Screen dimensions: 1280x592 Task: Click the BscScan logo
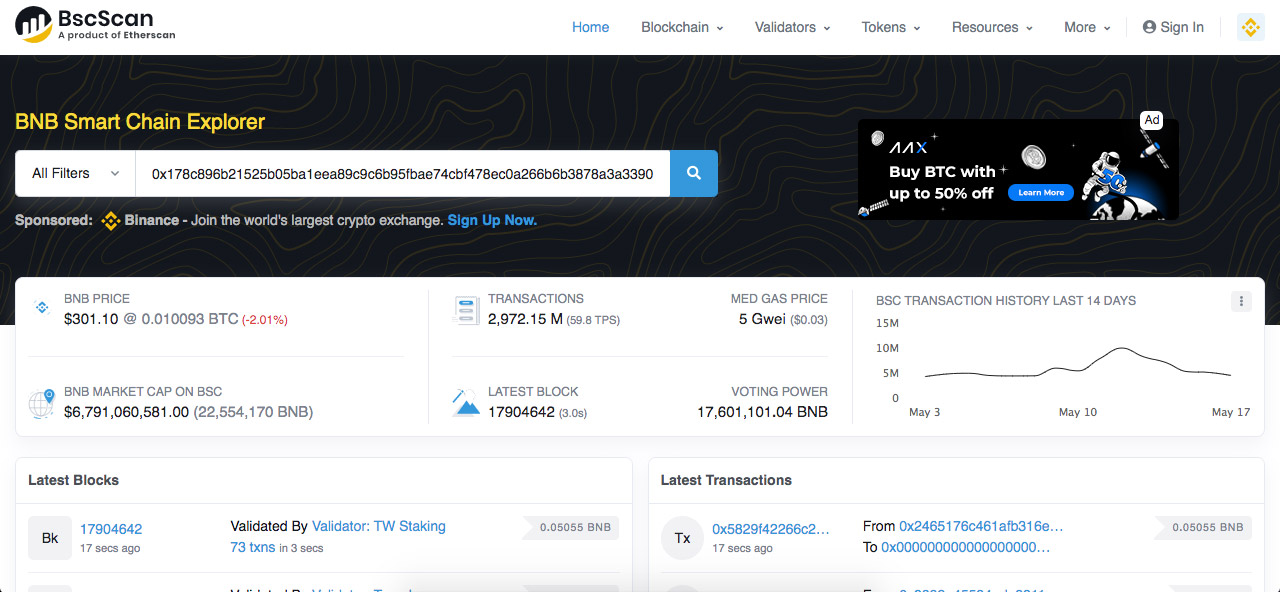coord(96,25)
